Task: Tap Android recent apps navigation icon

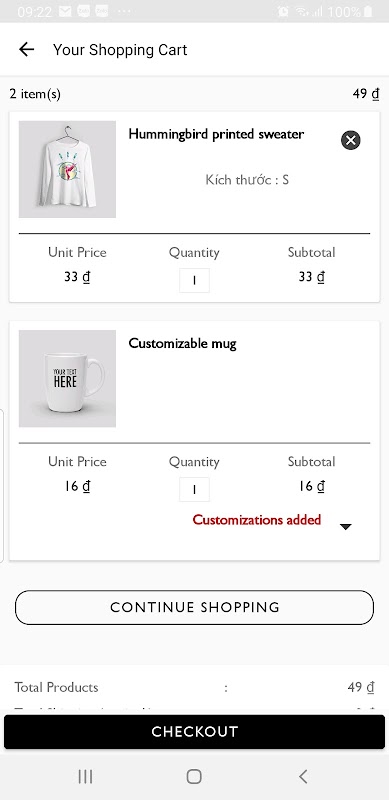Action: [x=85, y=777]
